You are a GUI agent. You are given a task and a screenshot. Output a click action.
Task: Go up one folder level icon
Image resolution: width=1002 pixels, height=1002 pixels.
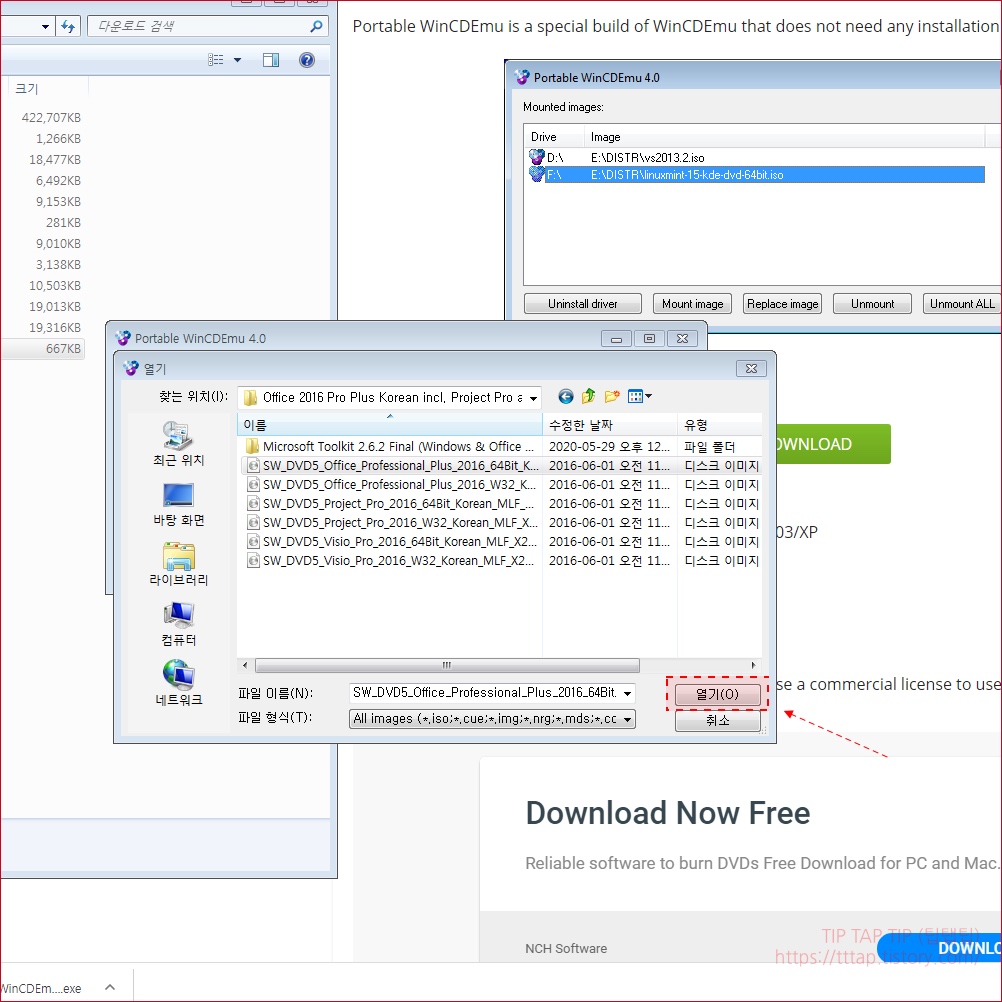(x=589, y=397)
